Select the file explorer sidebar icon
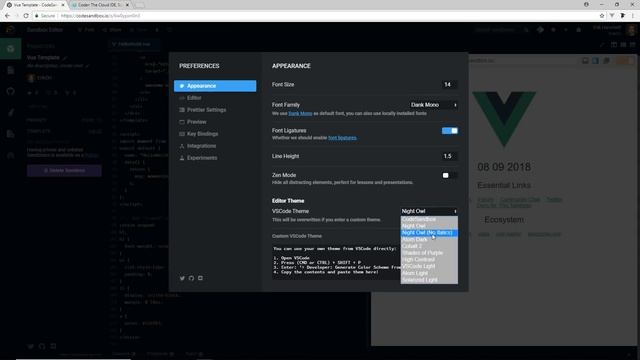This screenshot has width=640, height=360. (x=11, y=70)
